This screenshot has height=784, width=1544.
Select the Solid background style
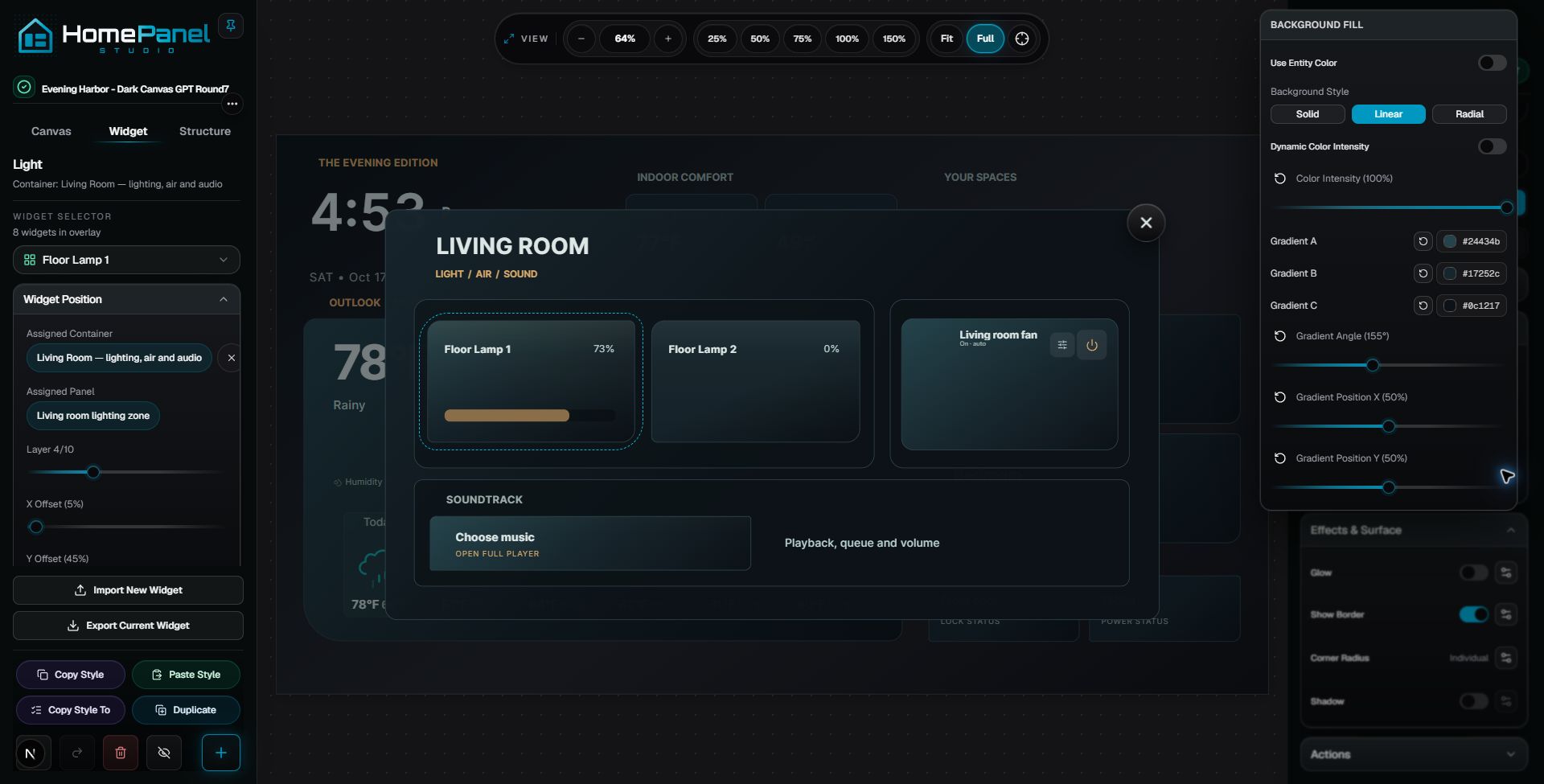pos(1308,114)
